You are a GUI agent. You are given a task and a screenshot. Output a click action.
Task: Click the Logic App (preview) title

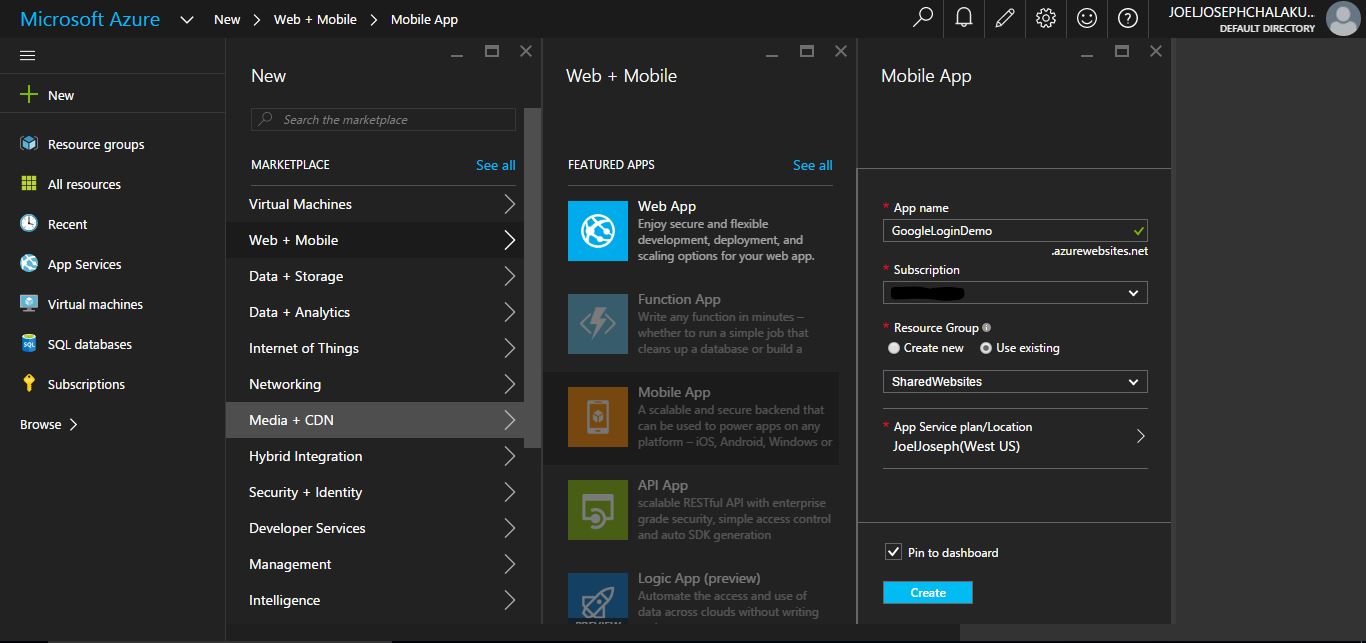pyautogui.click(x=699, y=578)
